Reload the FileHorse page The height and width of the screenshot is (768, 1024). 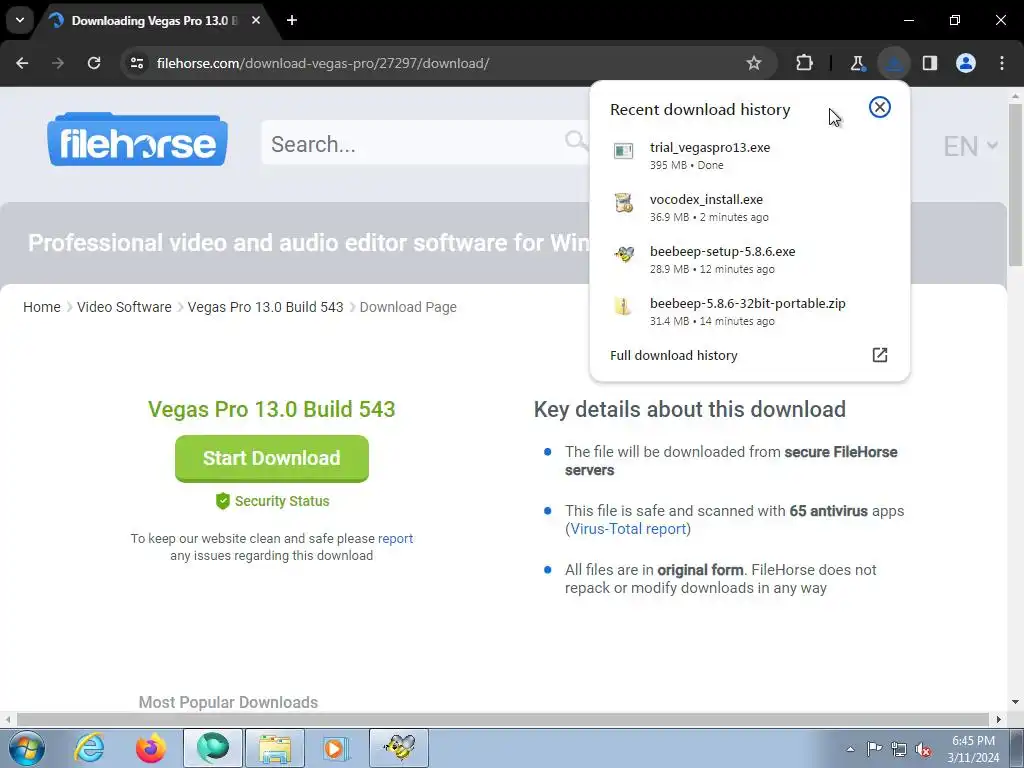(x=94, y=63)
